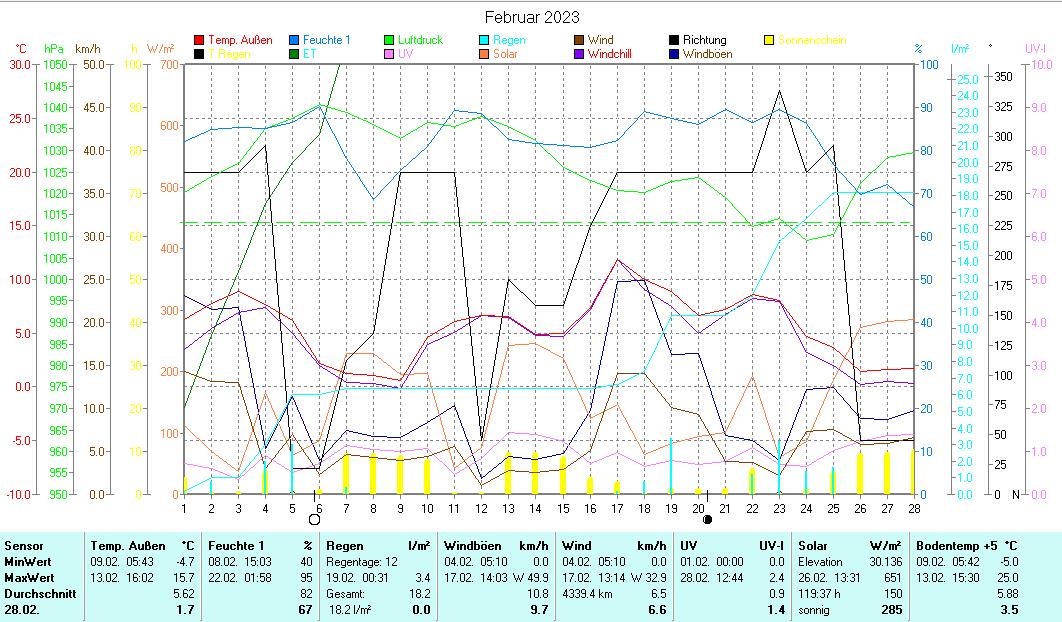
Task: Click the current temperature value '1.7'
Action: click(186, 609)
